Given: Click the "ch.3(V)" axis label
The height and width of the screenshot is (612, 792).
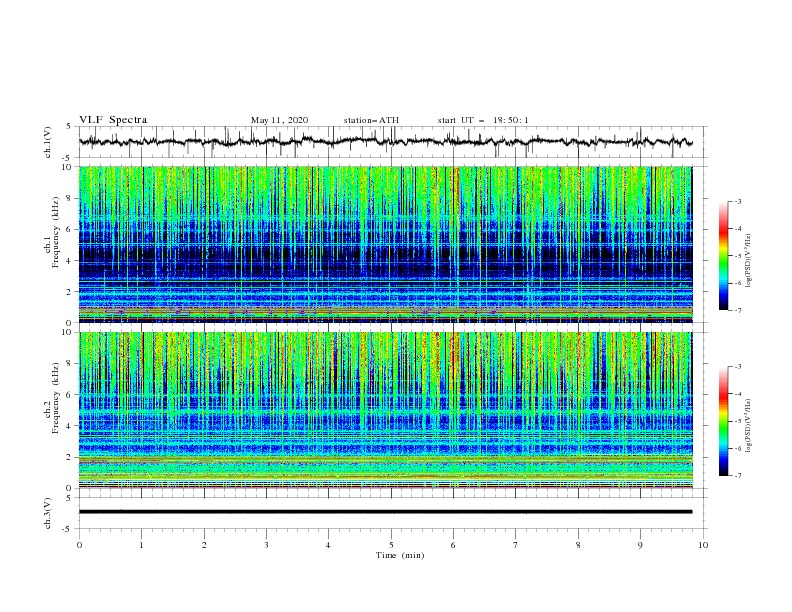Looking at the screenshot, I should click(48, 513).
